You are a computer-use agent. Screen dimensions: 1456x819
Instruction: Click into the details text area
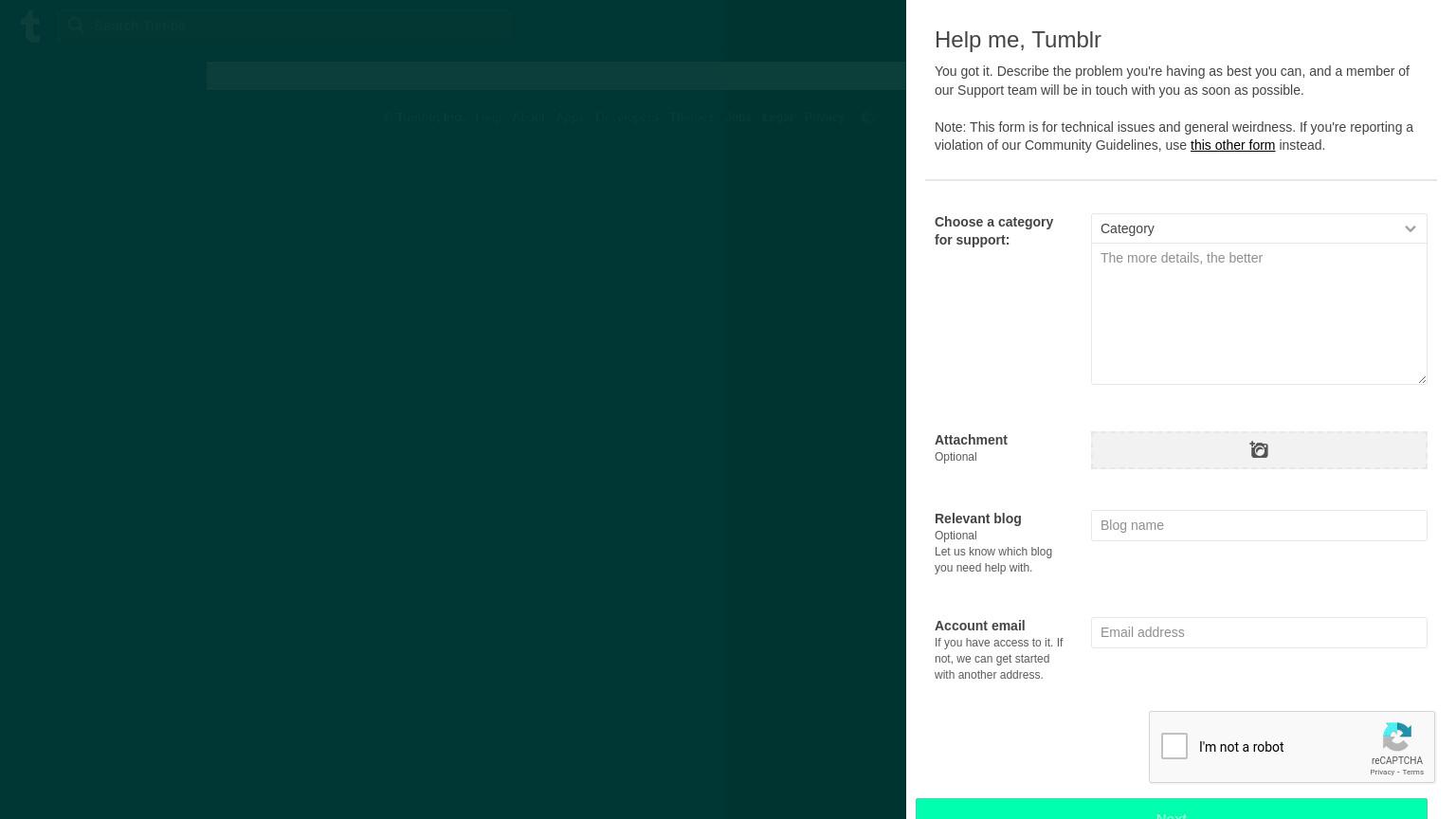pos(1259,314)
